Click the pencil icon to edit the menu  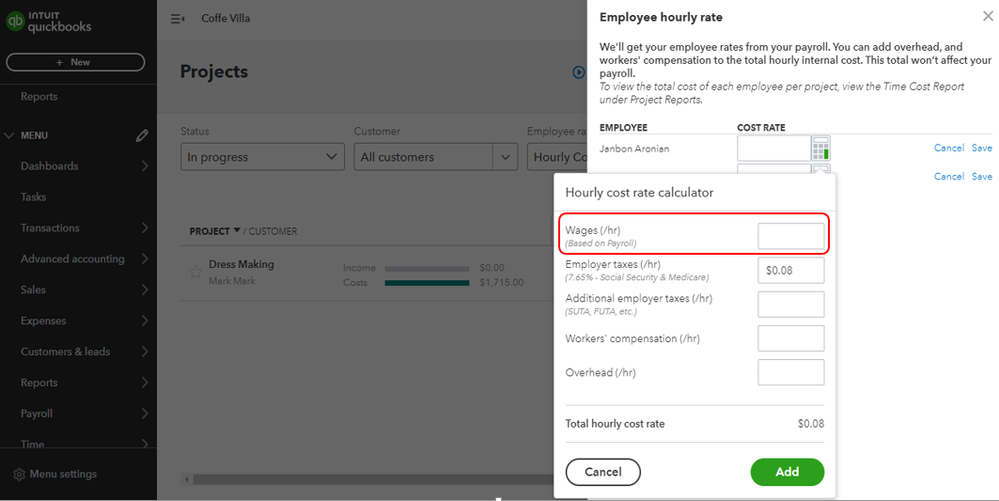(142, 135)
